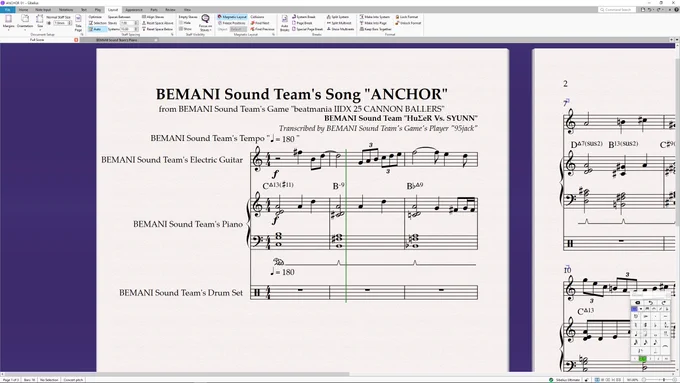The width and height of the screenshot is (680, 383).
Task: Click the Command Search box
Action: (617, 10)
